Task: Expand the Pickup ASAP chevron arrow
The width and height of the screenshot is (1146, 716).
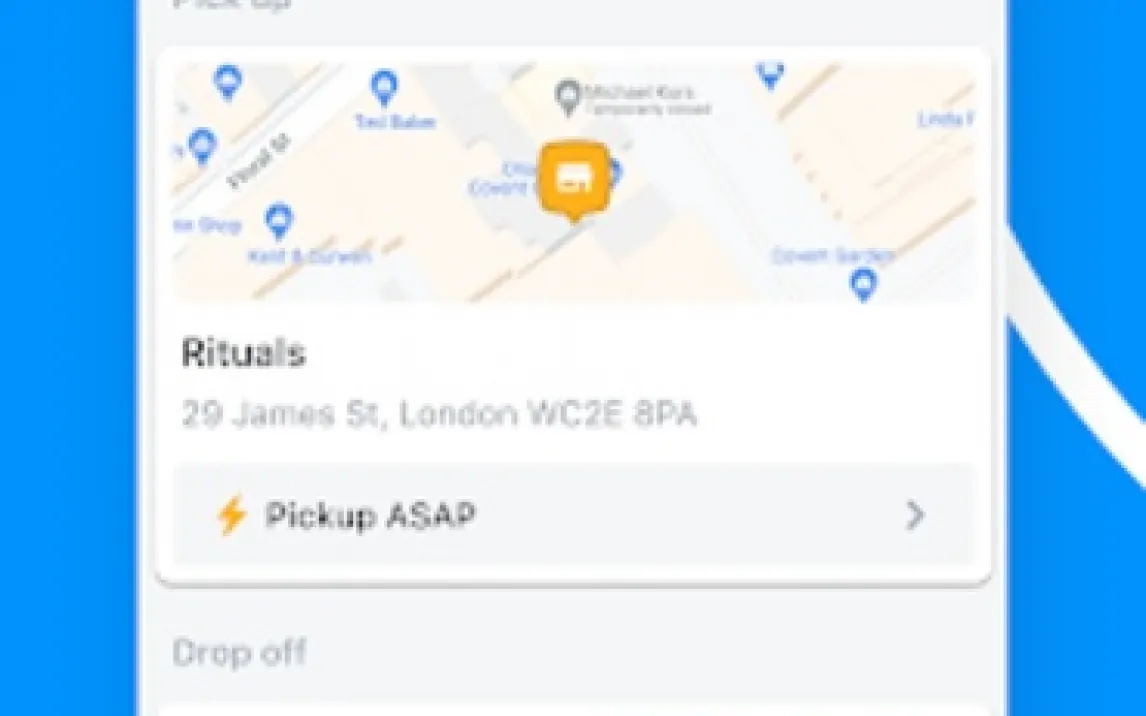Action: tap(915, 515)
